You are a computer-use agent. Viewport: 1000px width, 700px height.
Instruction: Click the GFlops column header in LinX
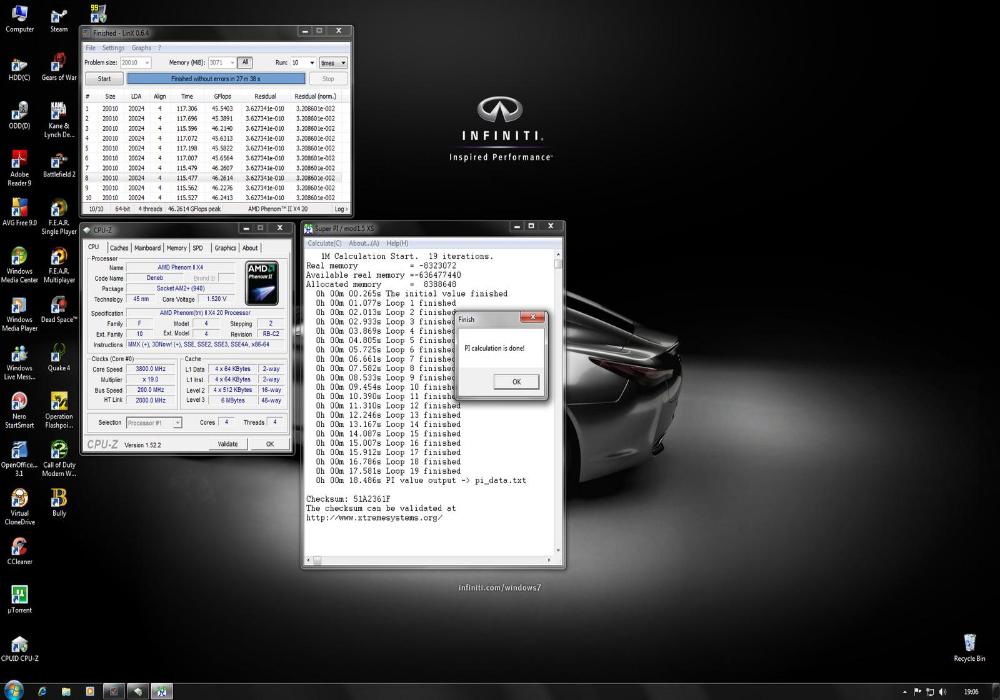(223, 96)
